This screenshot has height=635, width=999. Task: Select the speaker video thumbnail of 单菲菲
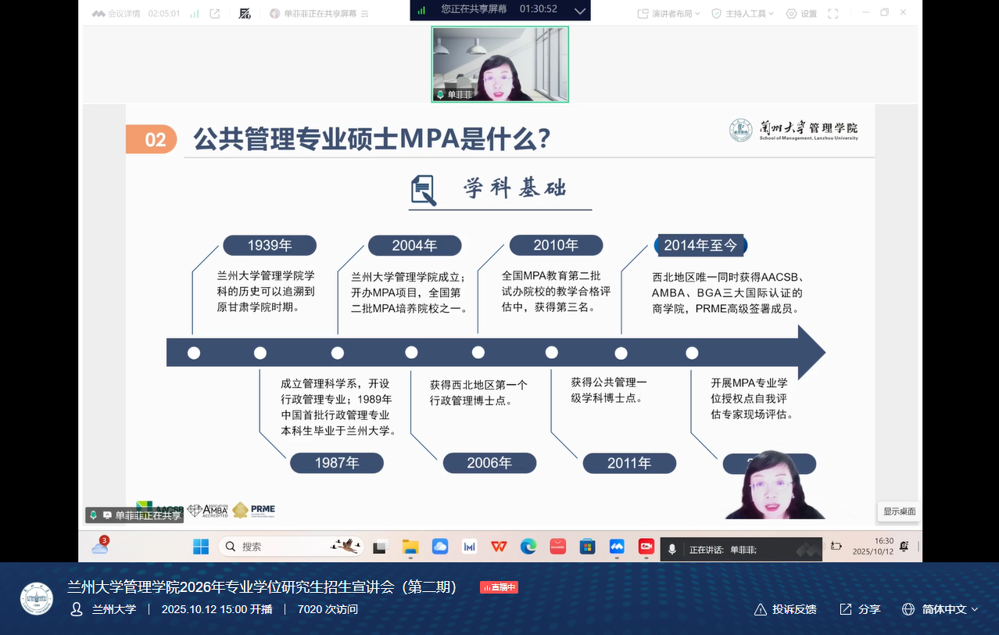[x=500, y=64]
